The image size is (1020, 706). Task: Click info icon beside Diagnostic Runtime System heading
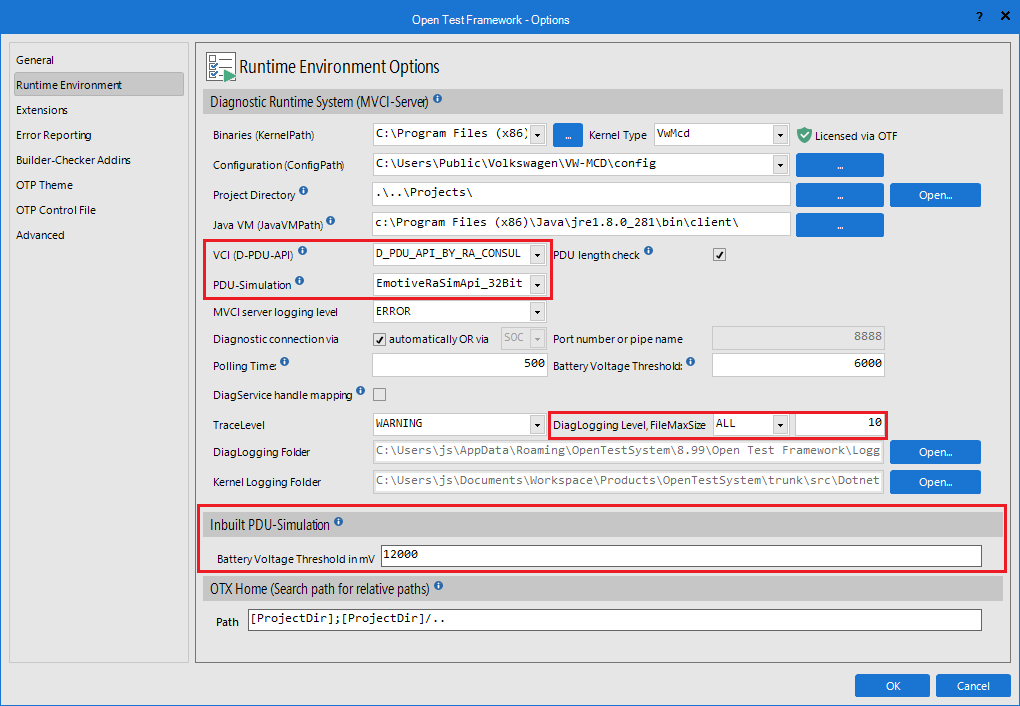(438, 100)
